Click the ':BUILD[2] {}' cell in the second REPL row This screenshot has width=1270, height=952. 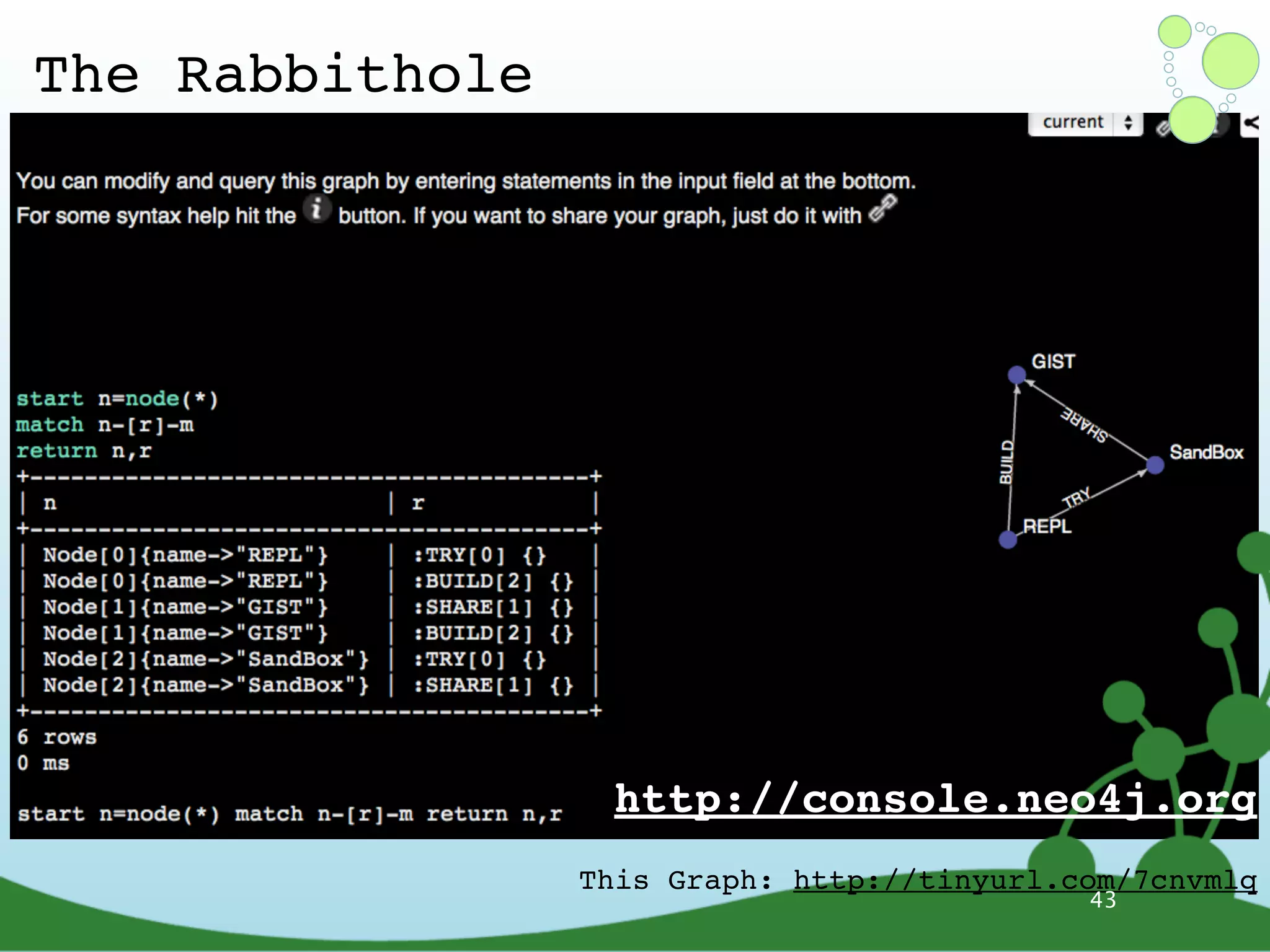494,581
